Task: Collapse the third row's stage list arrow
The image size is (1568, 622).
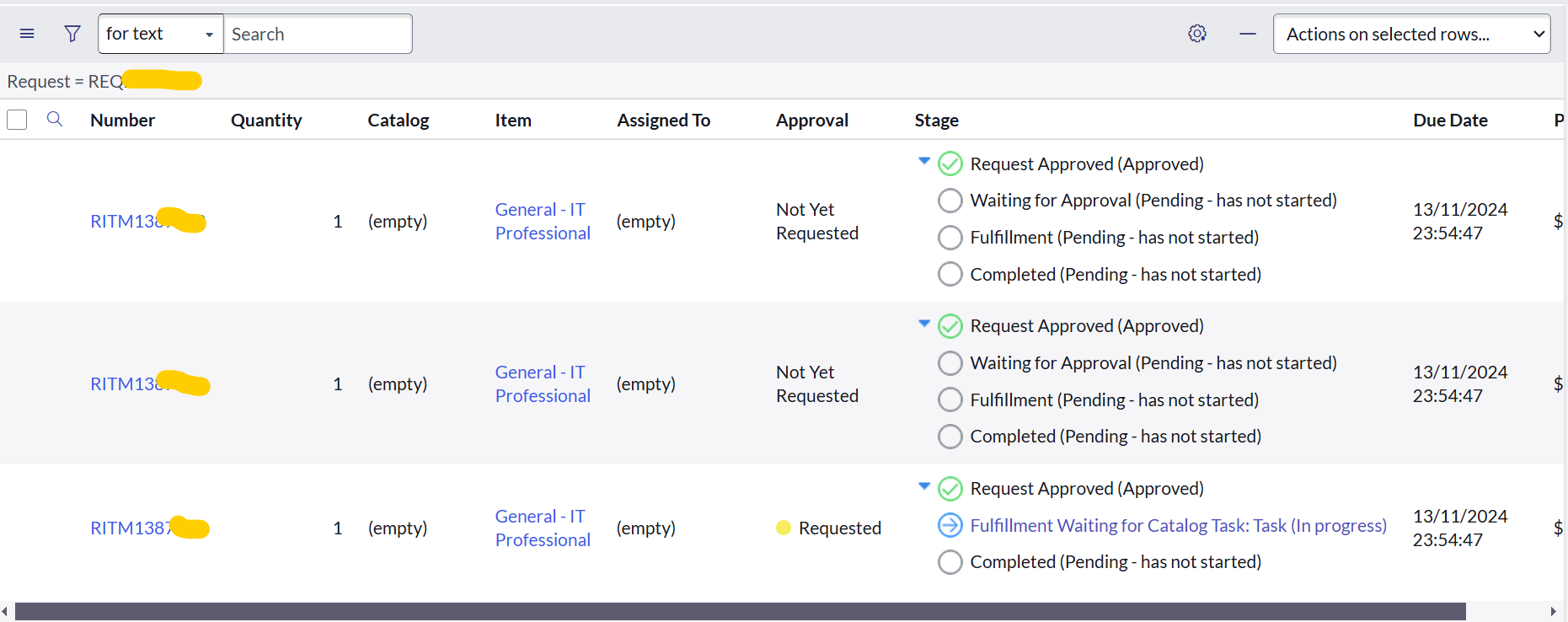Action: coord(923,485)
